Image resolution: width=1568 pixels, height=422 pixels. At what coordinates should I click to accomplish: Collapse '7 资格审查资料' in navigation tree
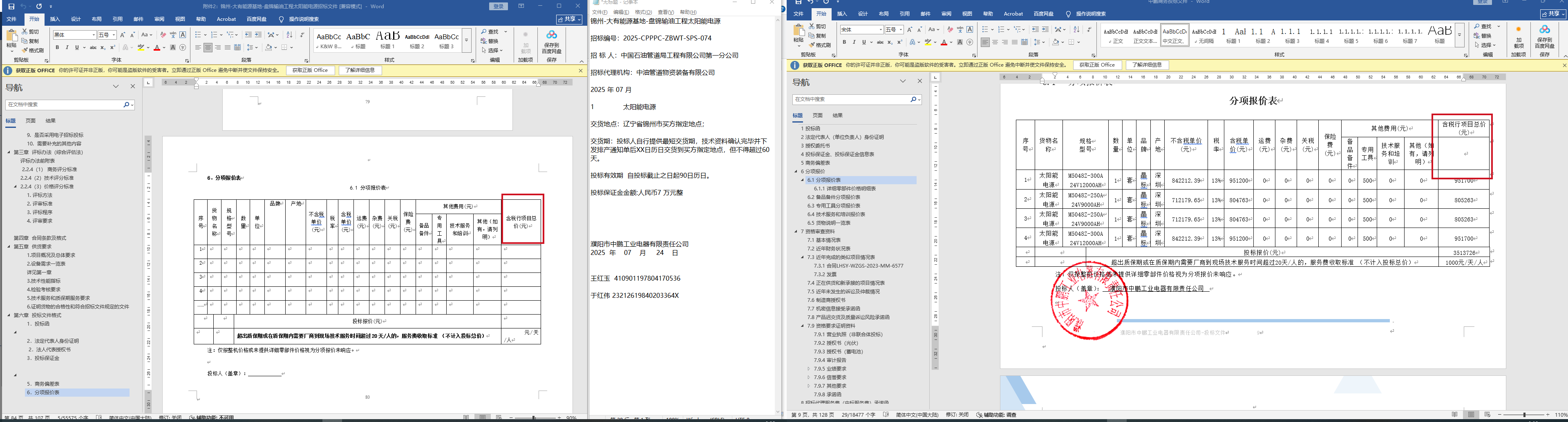(796, 232)
